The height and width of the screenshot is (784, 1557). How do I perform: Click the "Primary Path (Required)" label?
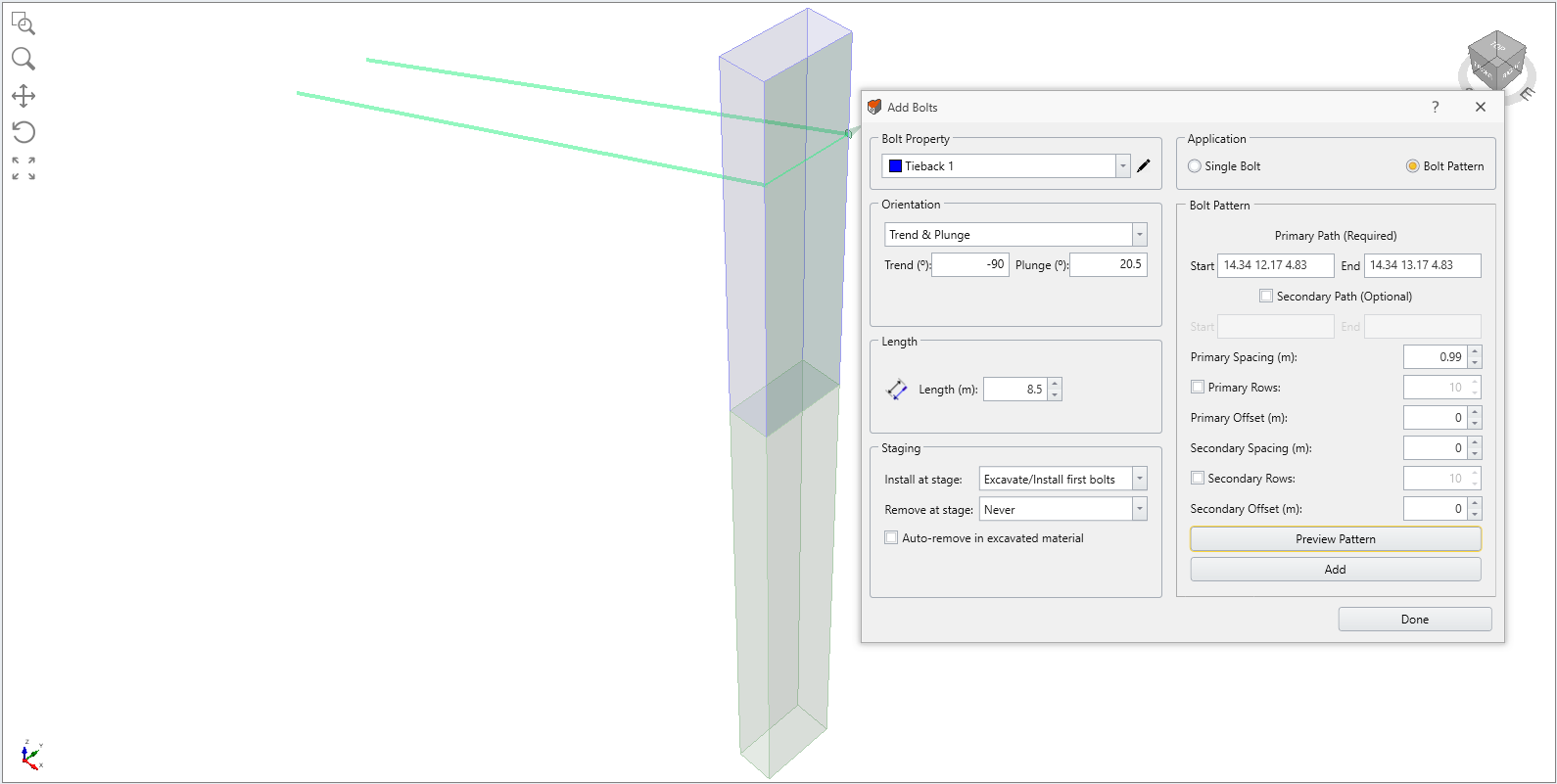1336,236
